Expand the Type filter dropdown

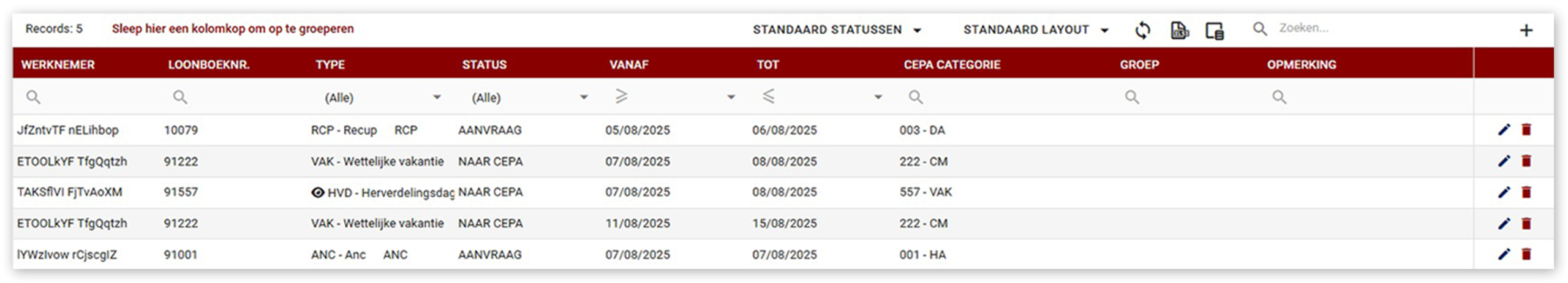tap(437, 97)
